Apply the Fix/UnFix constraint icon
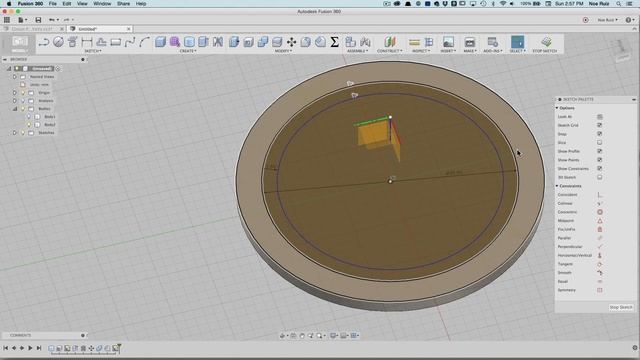 pyautogui.click(x=600, y=229)
